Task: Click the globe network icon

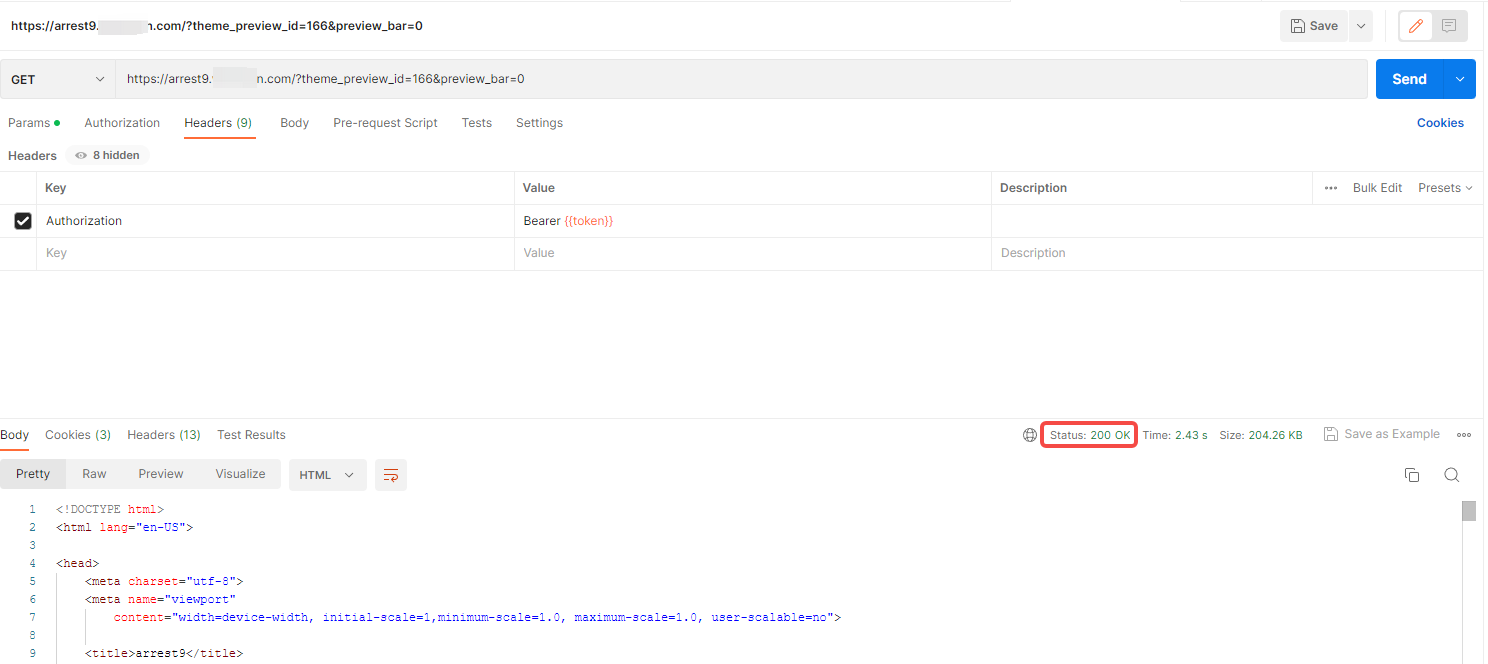Action: tap(1030, 435)
